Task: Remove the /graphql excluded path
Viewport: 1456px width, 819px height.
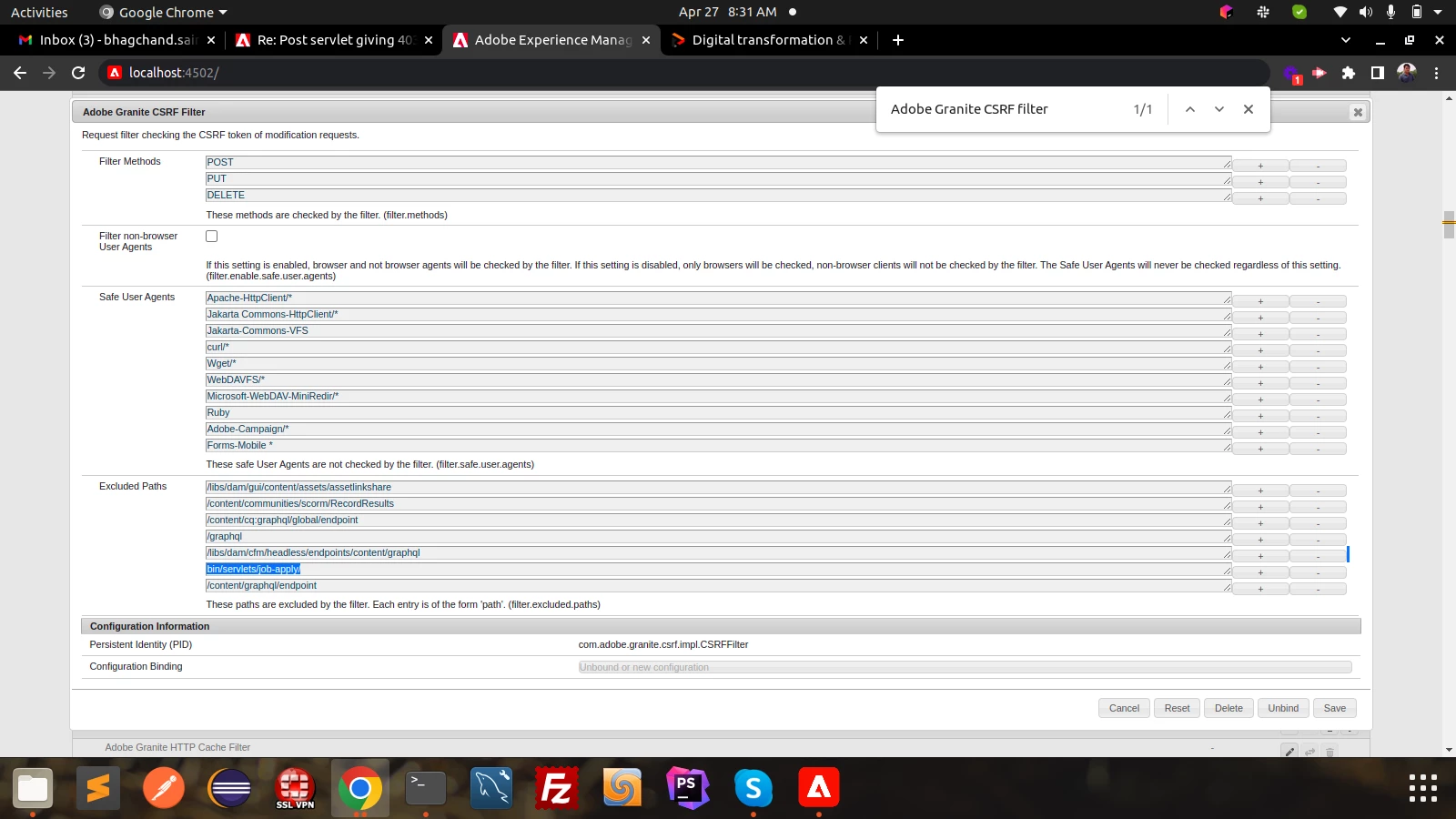Action: (1318, 540)
